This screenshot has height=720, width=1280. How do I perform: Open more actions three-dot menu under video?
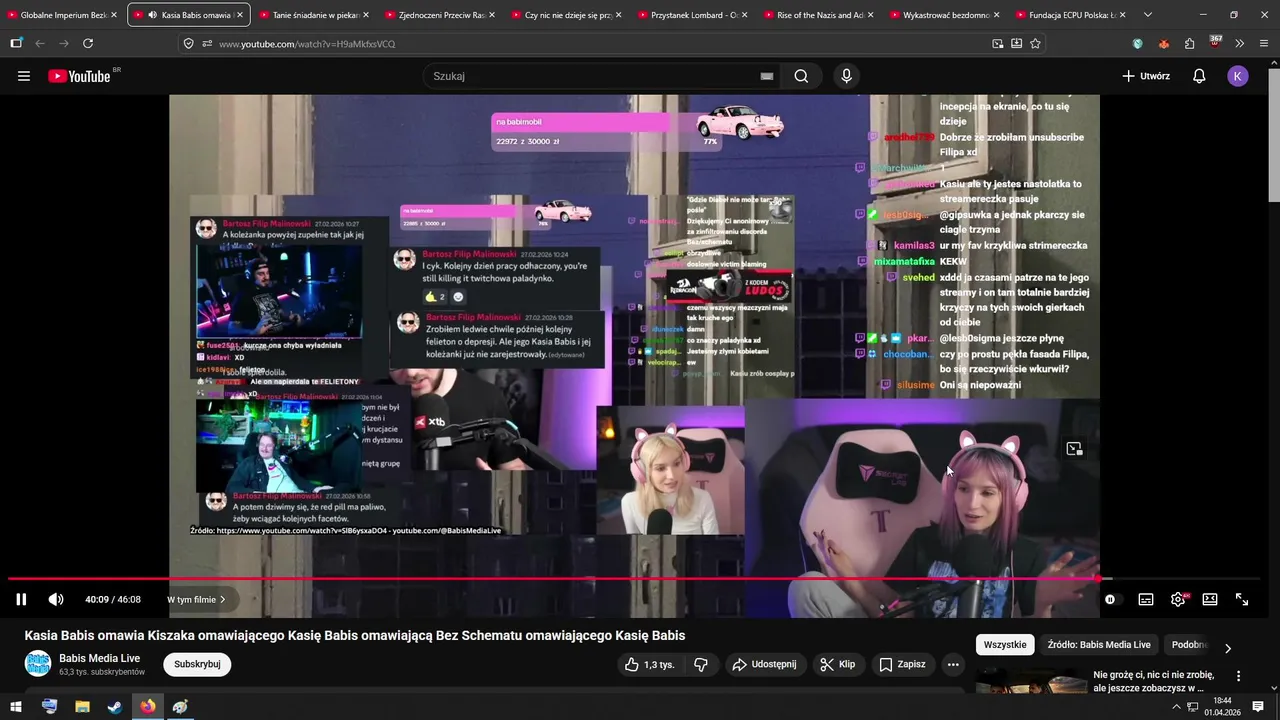coord(953,664)
